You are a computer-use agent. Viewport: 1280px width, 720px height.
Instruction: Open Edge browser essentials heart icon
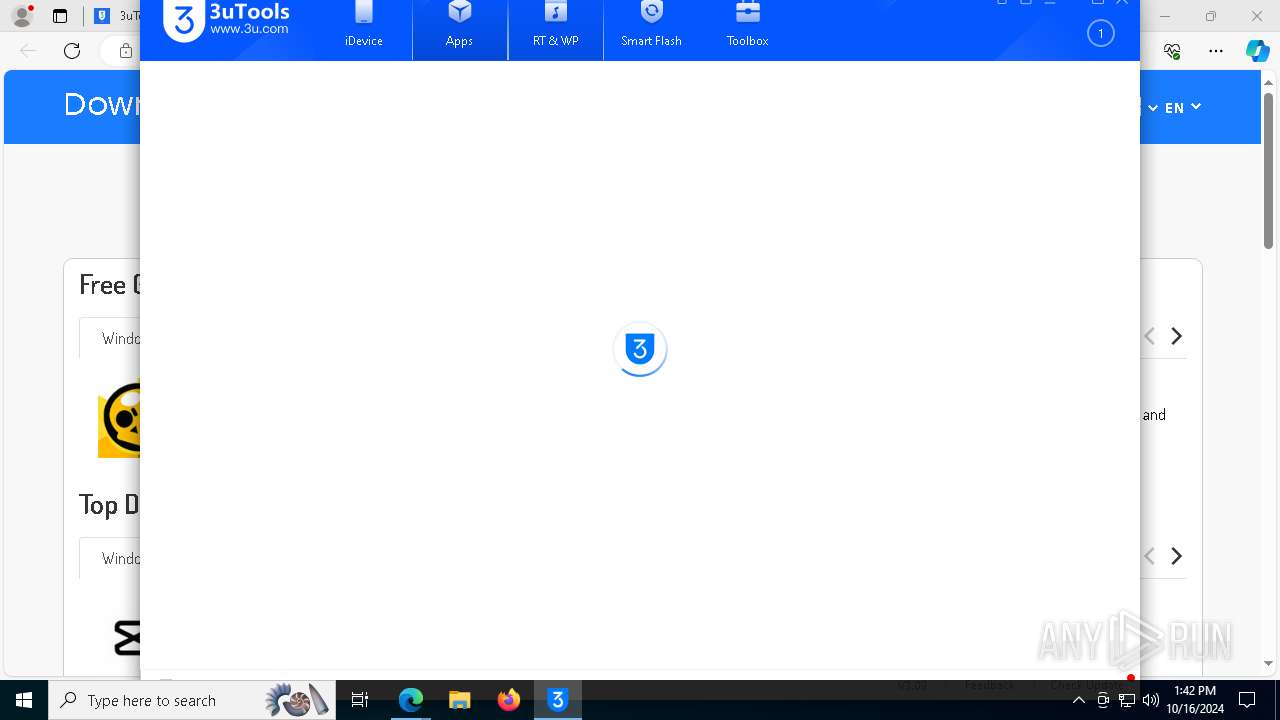(x=1172, y=51)
